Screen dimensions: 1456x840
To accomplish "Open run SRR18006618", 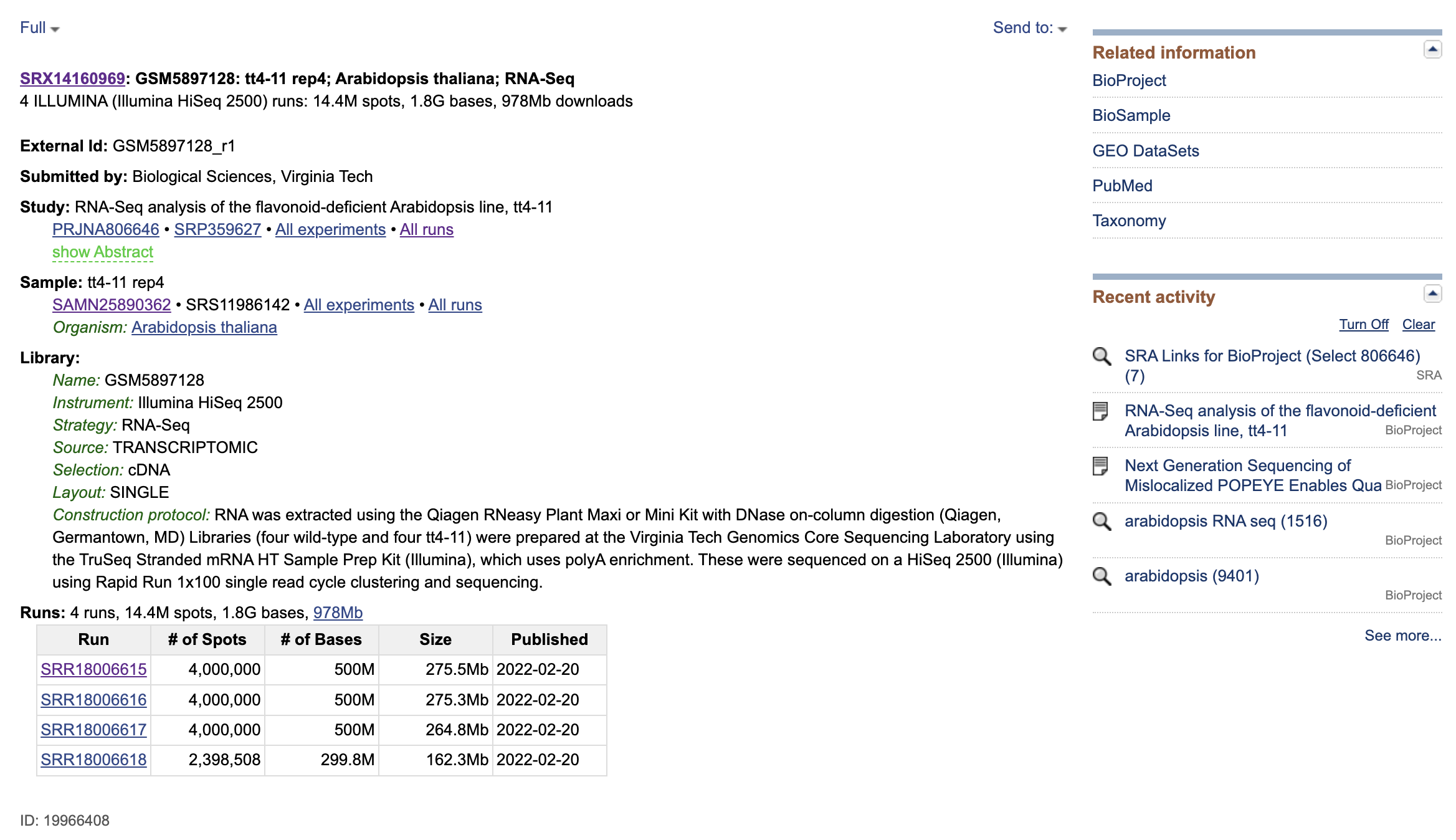I will [93, 760].
